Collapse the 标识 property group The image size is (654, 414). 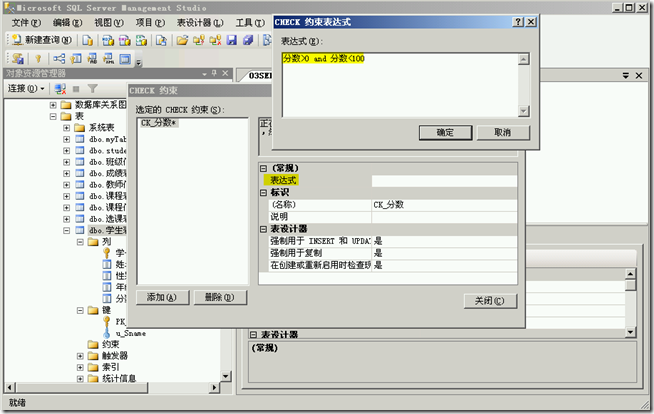263,193
